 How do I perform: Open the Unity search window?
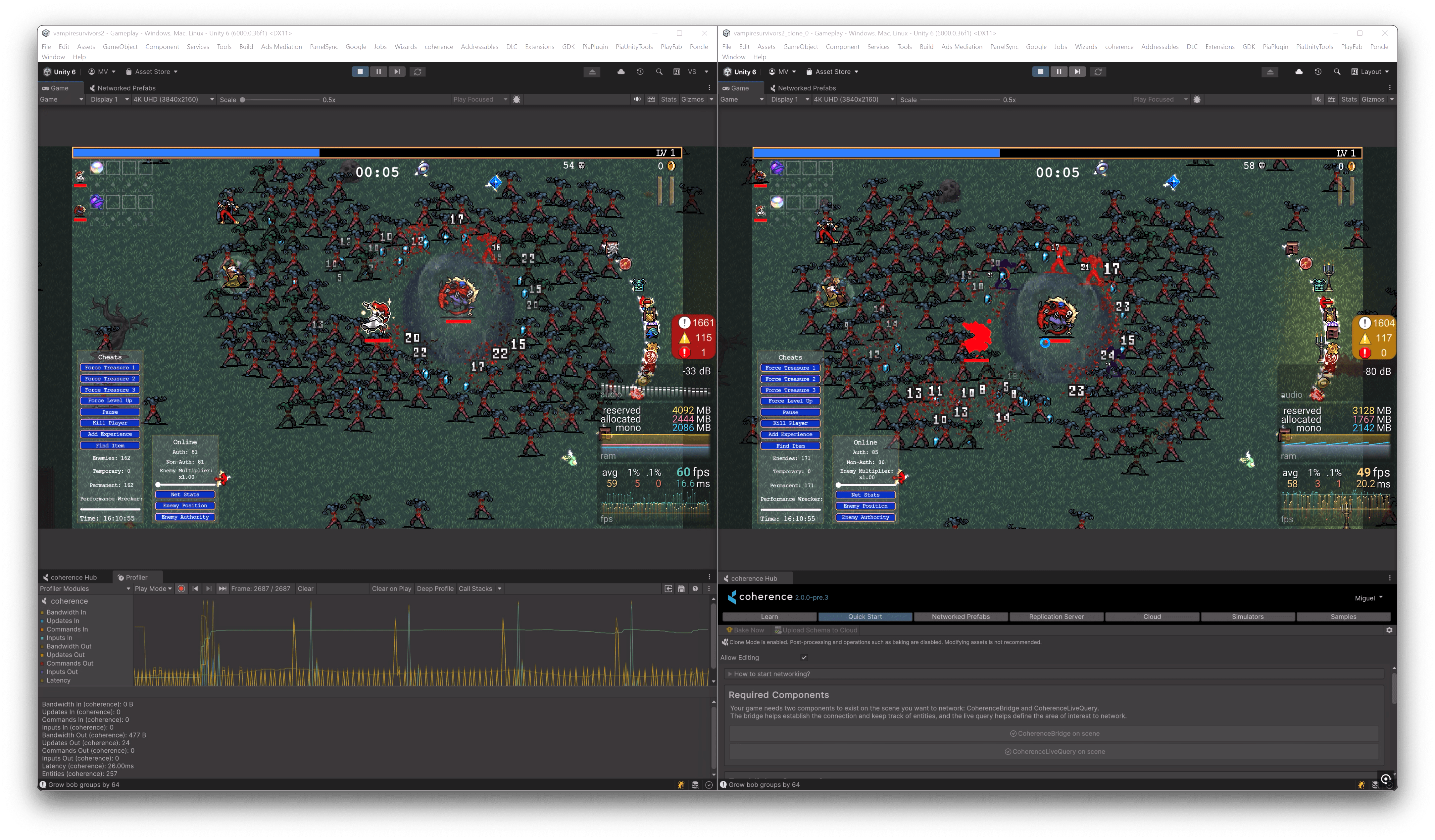(658, 72)
